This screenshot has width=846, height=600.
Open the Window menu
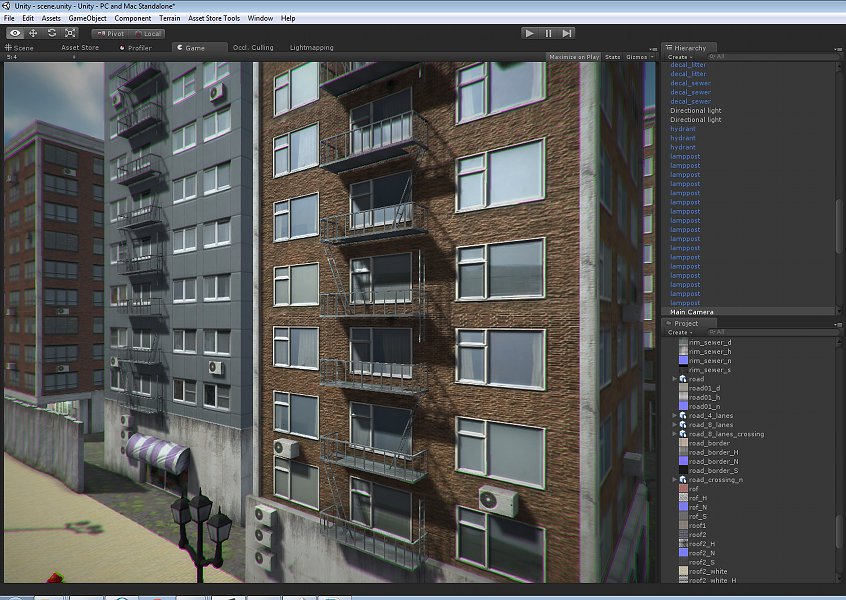point(260,18)
